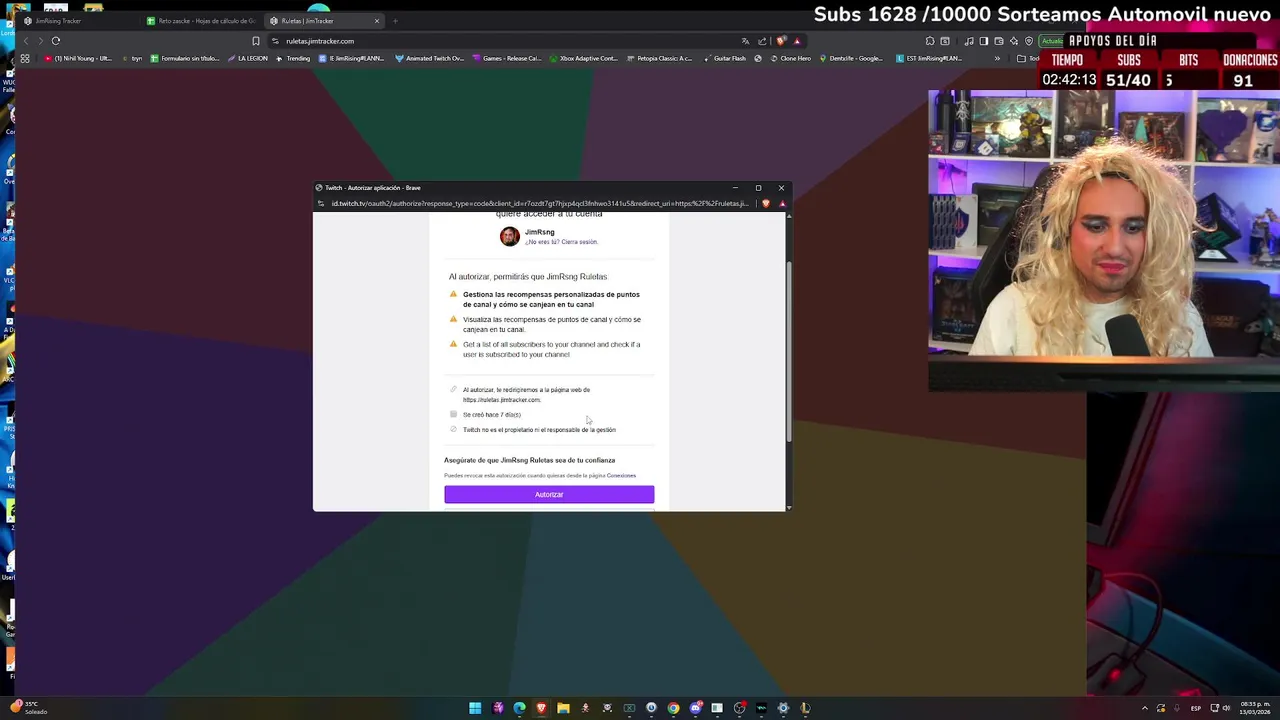Screen dimensions: 1280x720
Task: Open the weather widget on taskbar
Action: click(28, 708)
